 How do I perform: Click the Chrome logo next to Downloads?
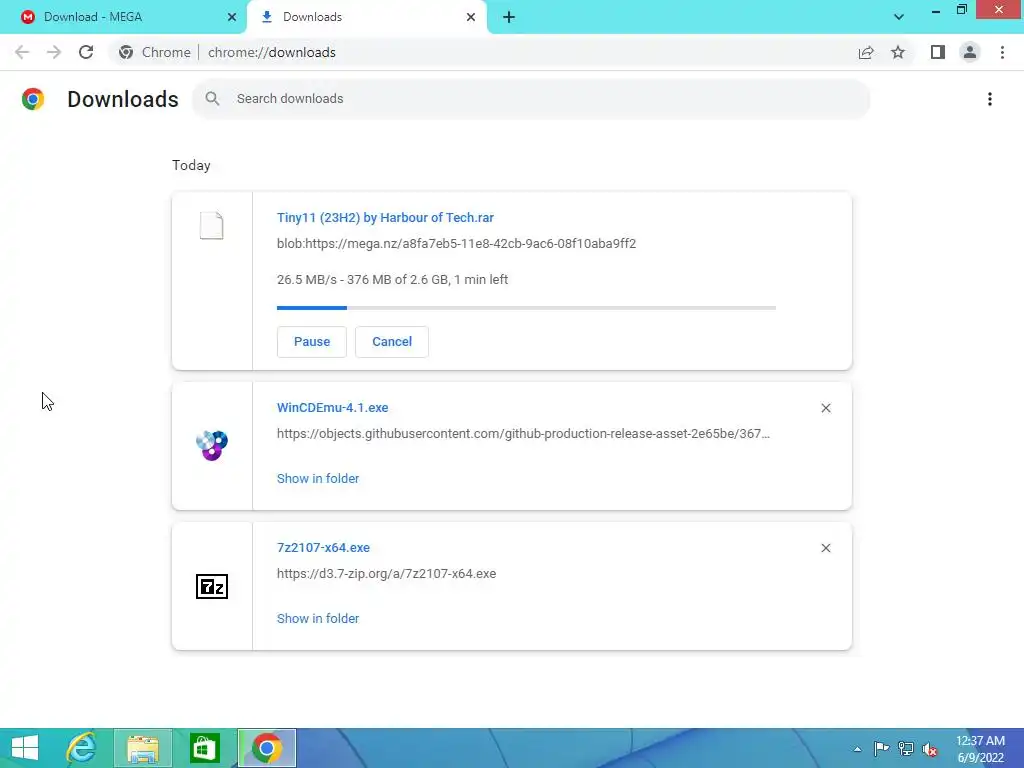pos(33,99)
